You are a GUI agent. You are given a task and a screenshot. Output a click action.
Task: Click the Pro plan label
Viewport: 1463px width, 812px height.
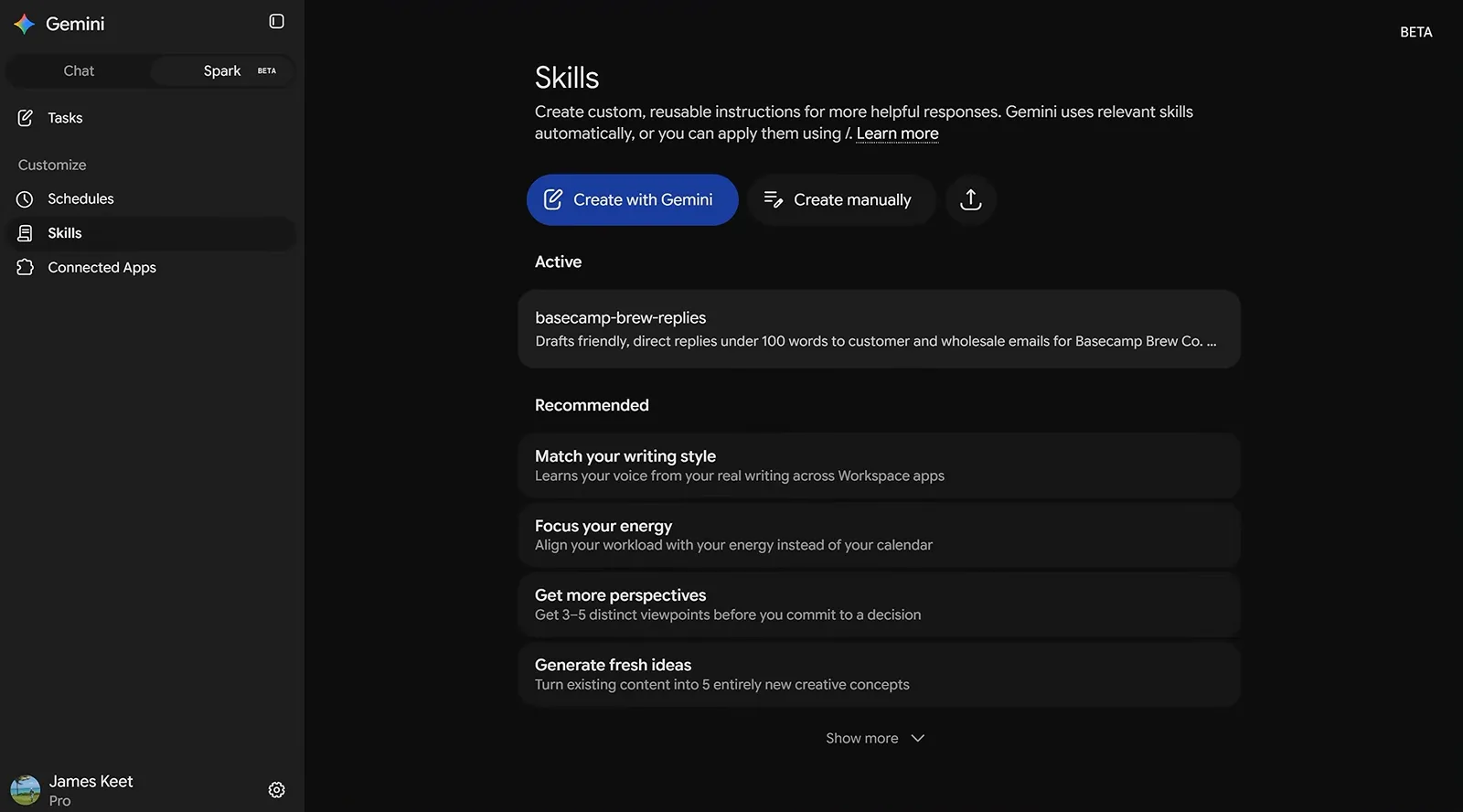click(59, 801)
